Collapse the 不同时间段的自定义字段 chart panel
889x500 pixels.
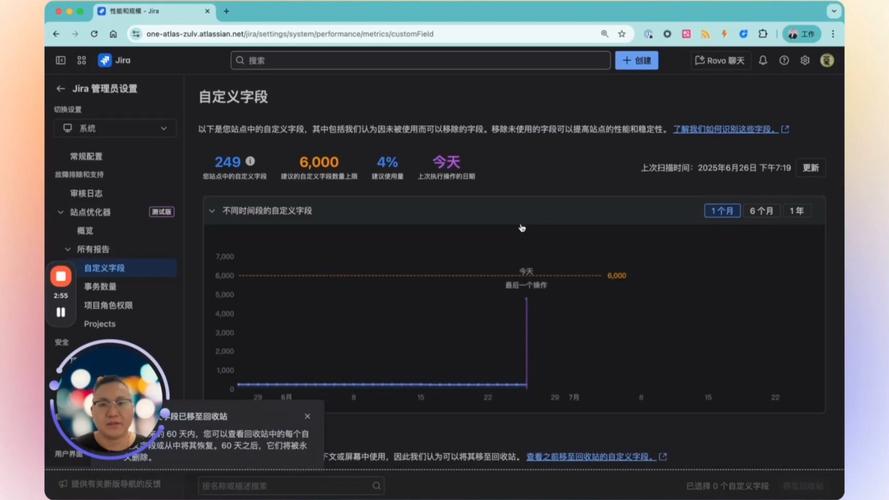pos(212,211)
